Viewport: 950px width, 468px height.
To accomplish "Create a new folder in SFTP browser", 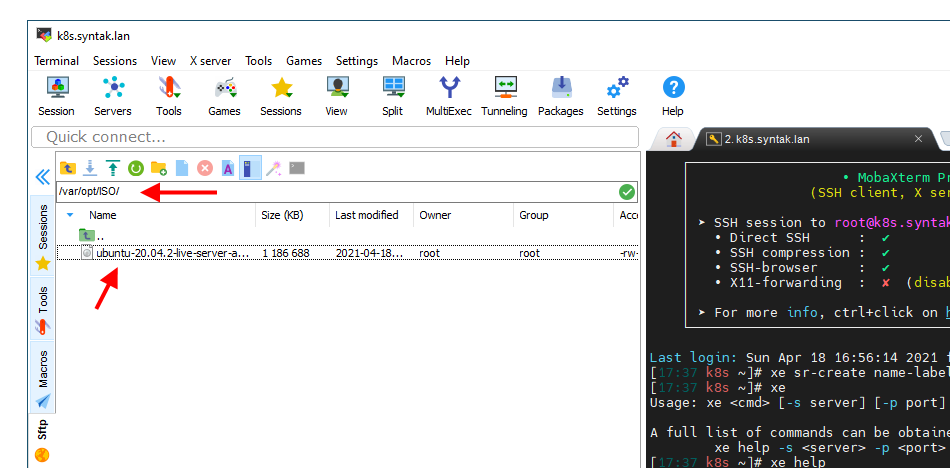I will [x=158, y=168].
